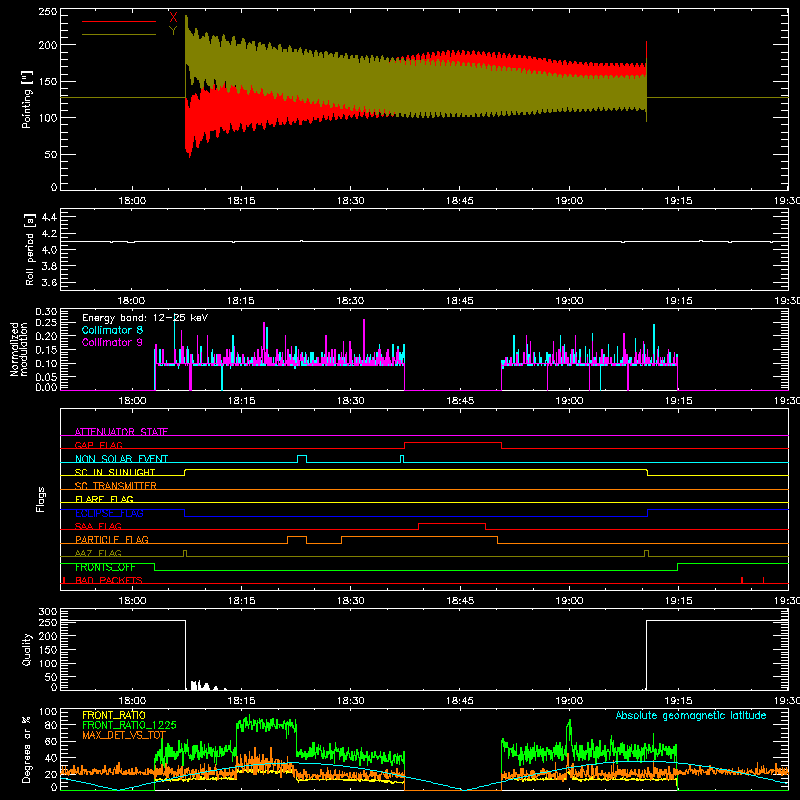Select the ATTENUATOR_STATE flag label
This screenshot has width=800, height=800.
pyautogui.click(x=121, y=432)
